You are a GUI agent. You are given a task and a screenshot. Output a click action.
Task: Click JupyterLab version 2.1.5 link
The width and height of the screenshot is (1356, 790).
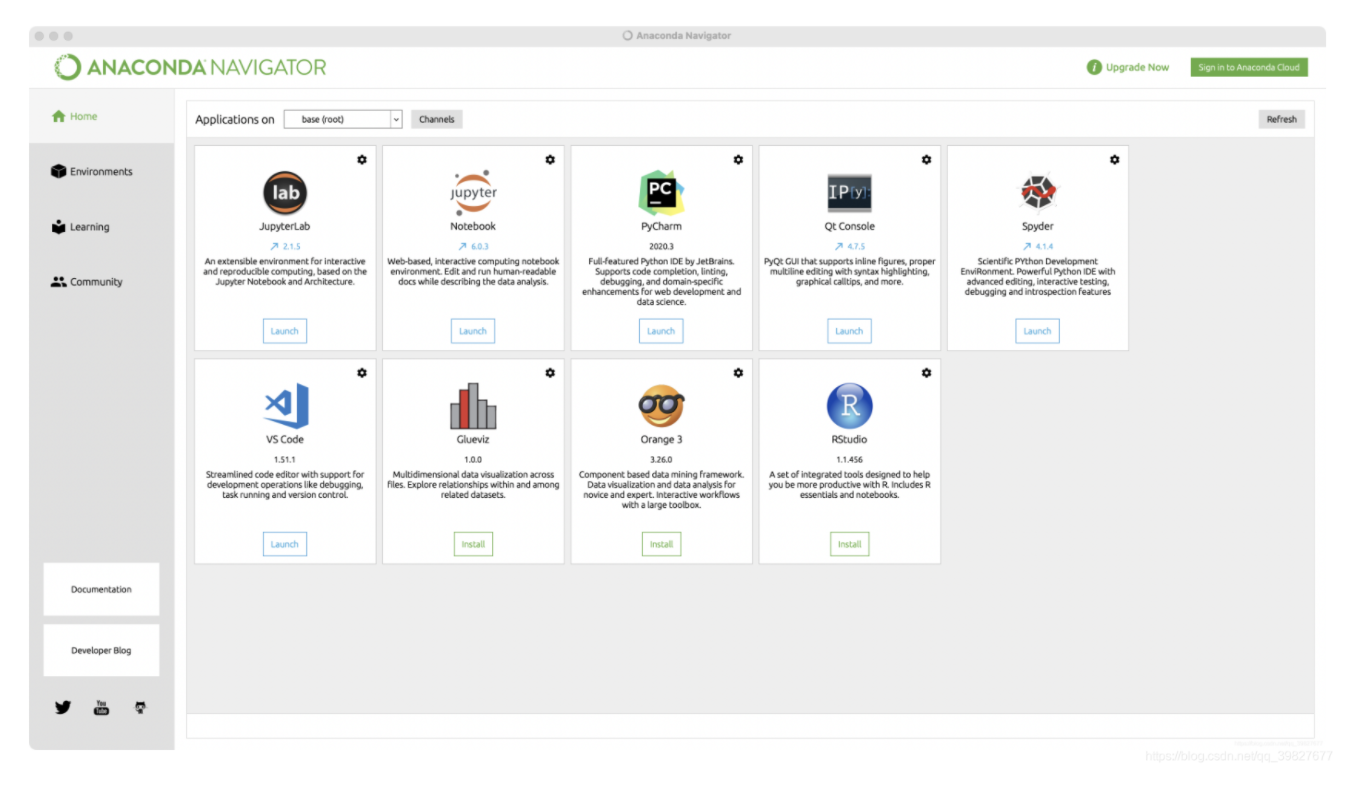coord(285,246)
